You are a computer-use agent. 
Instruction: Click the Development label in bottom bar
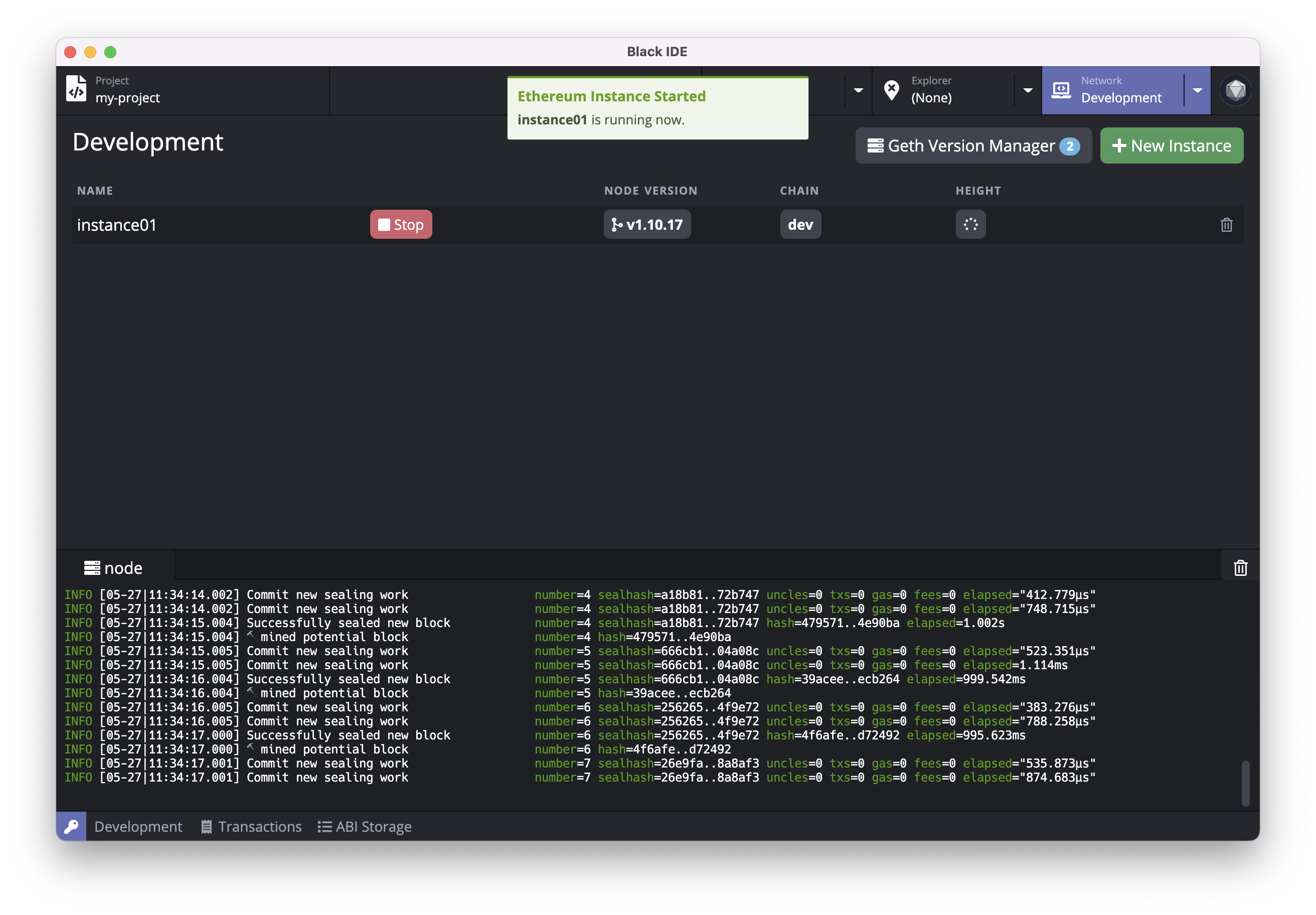[138, 826]
